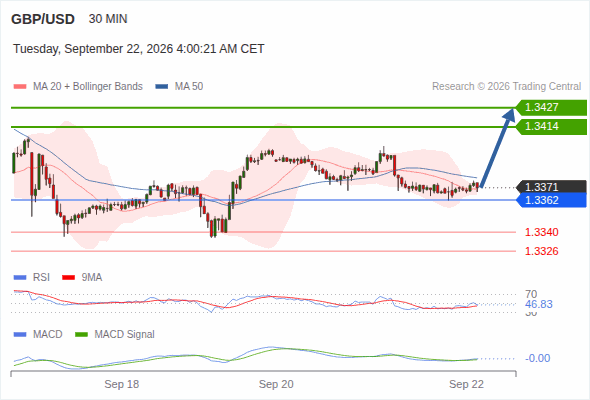Screen dimensions: 590x400
Task: Click the Sep 18 date axis marker
Action: (122, 384)
